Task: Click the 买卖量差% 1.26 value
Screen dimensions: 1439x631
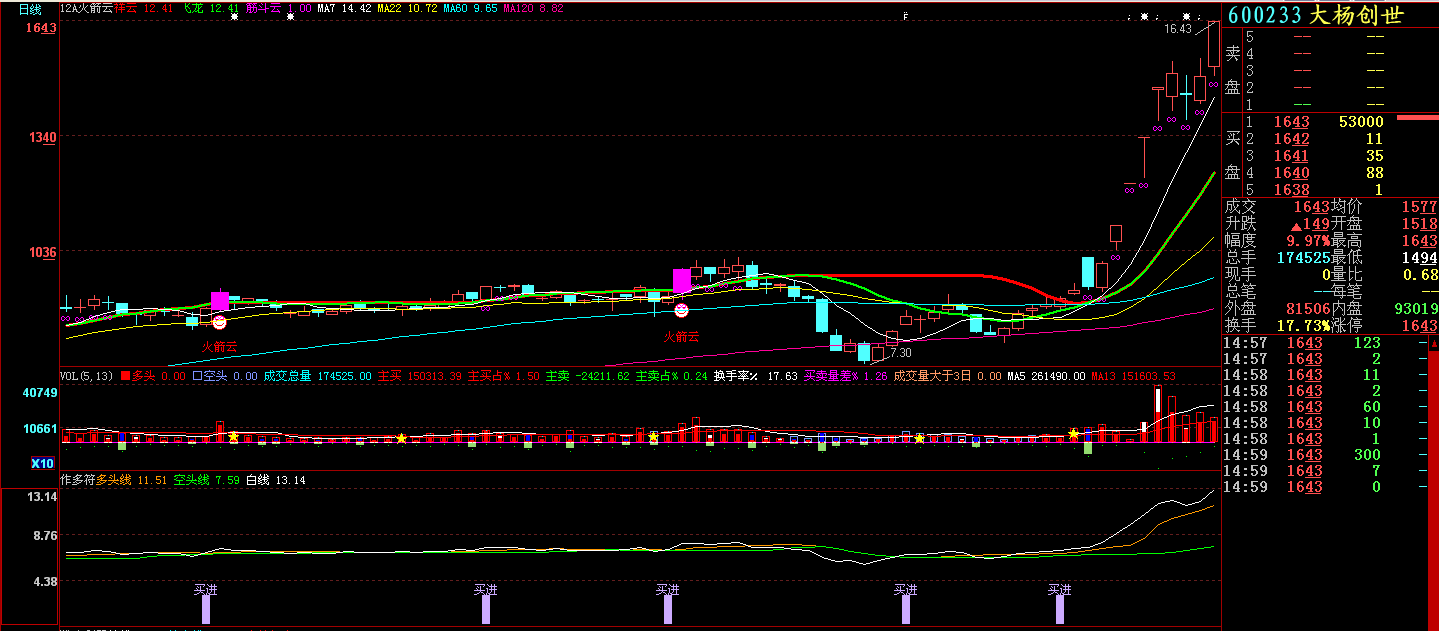Action: [x=845, y=376]
